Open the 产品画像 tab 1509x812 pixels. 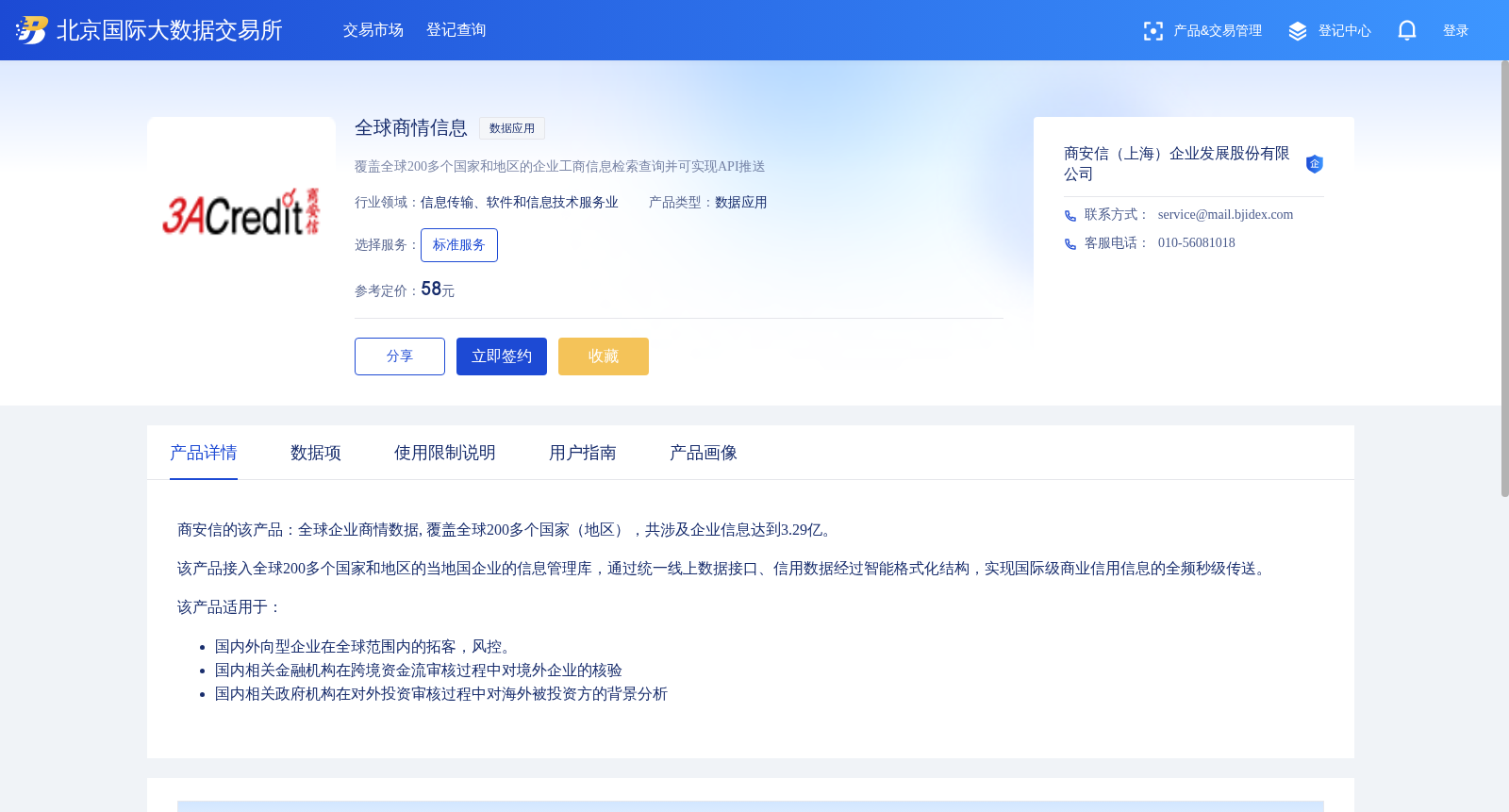point(704,453)
